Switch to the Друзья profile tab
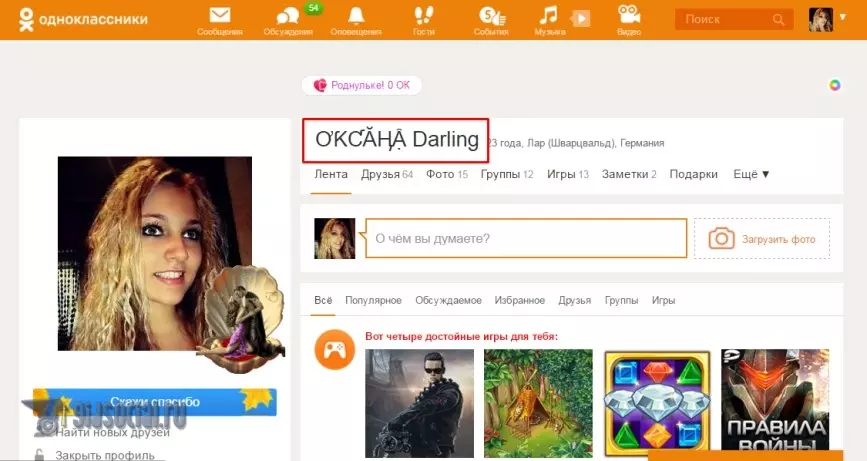 pyautogui.click(x=386, y=174)
